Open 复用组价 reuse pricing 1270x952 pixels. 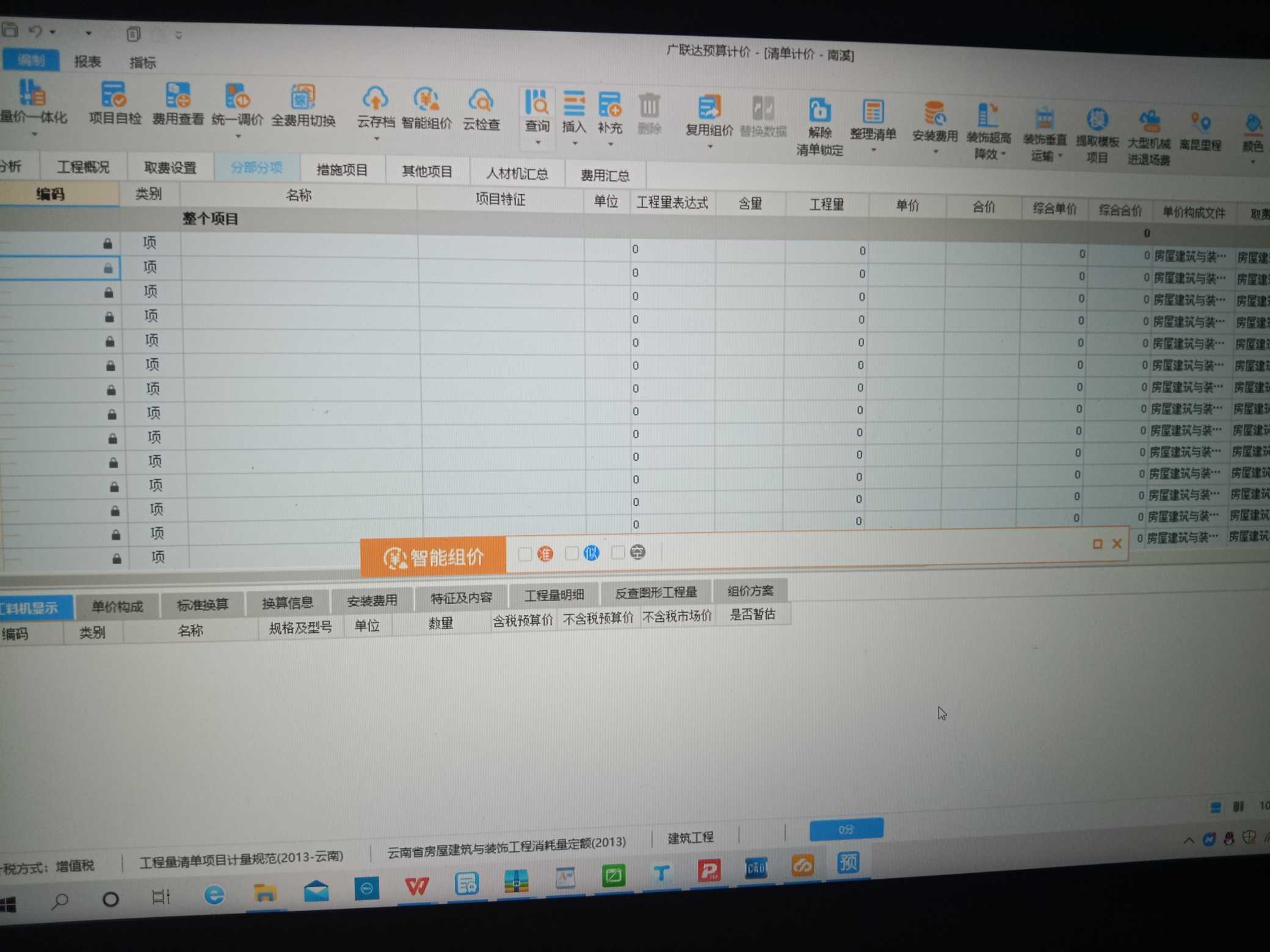coord(709,116)
